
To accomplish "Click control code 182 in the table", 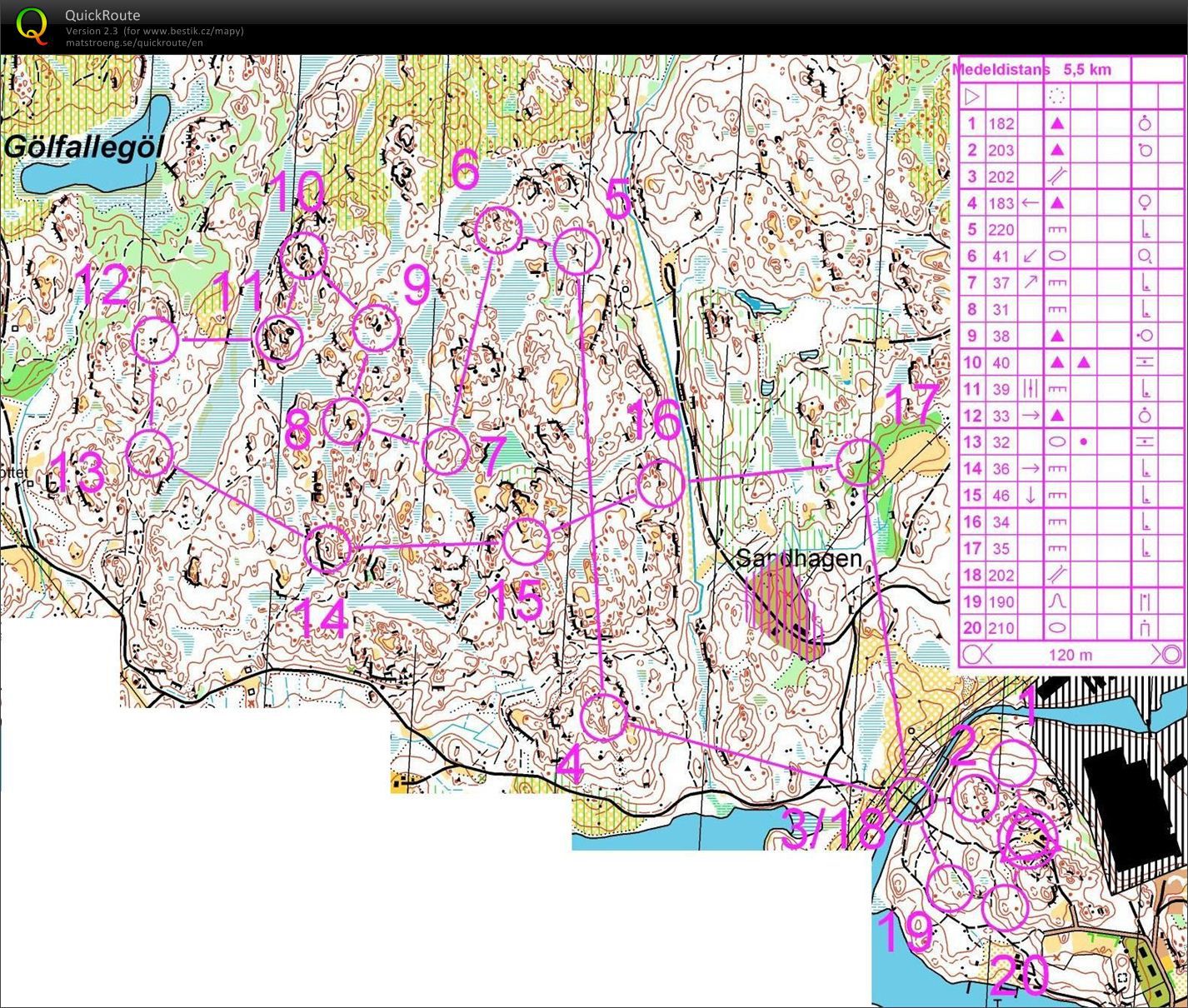I will pyautogui.click(x=1001, y=123).
